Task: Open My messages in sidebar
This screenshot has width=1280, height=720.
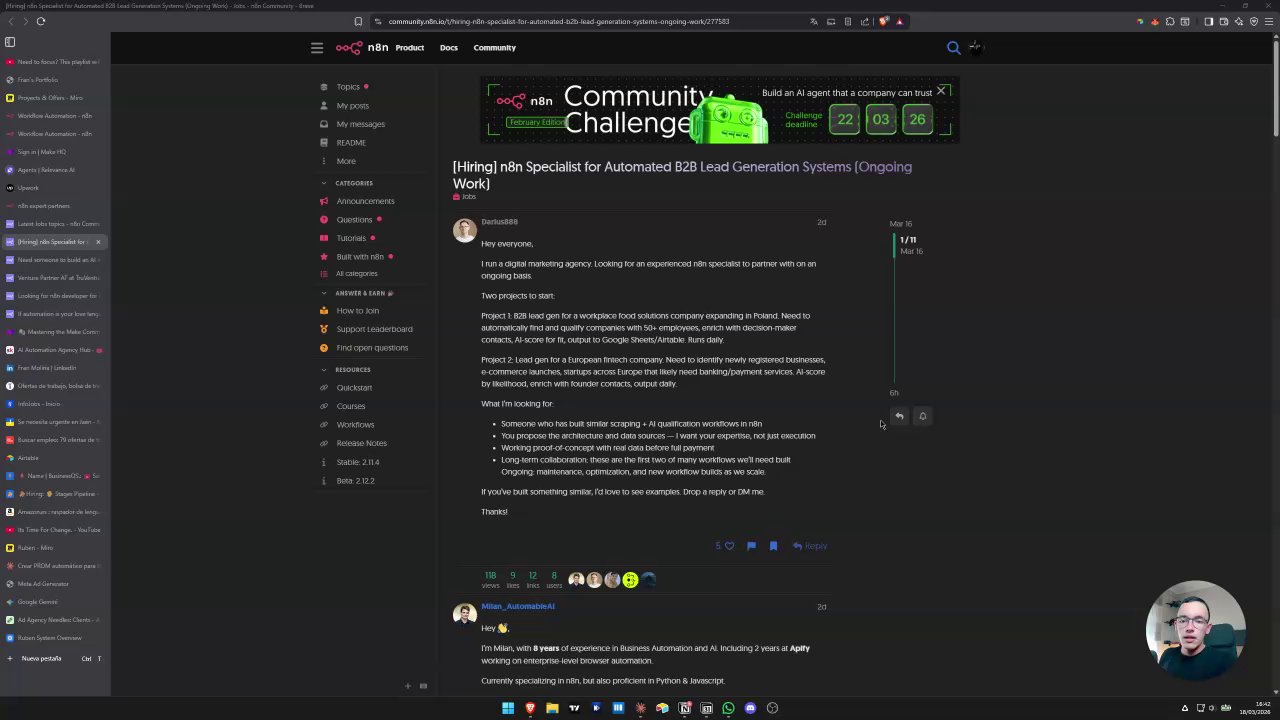Action: (360, 124)
